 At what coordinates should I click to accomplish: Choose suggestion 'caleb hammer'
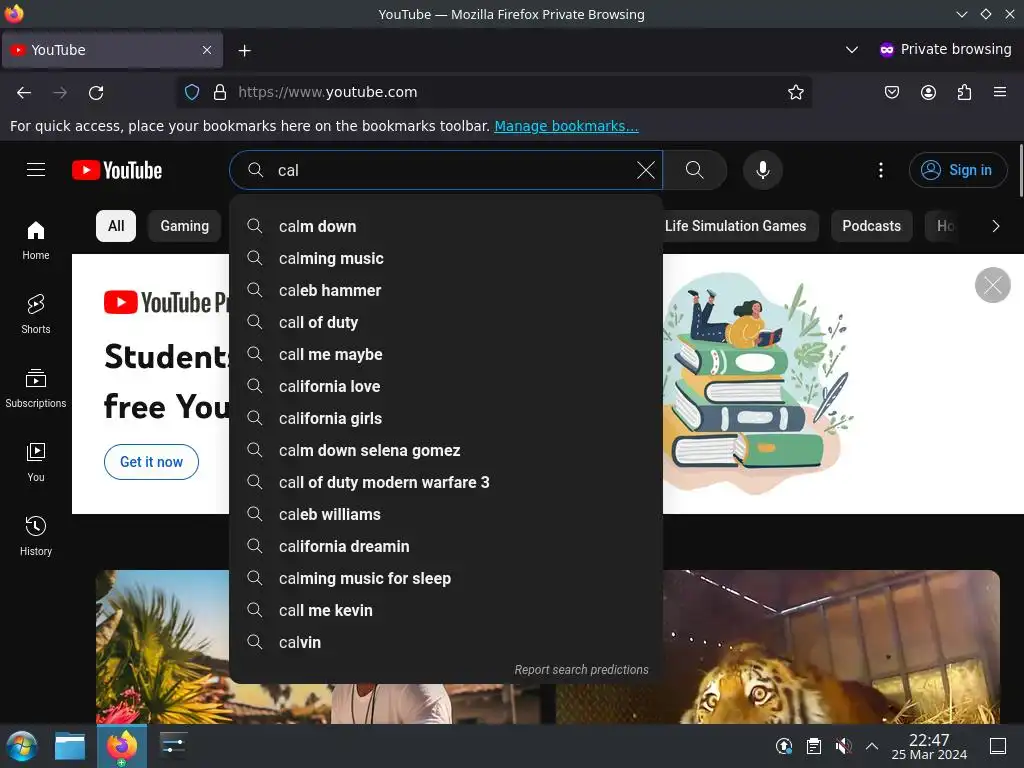(x=446, y=291)
